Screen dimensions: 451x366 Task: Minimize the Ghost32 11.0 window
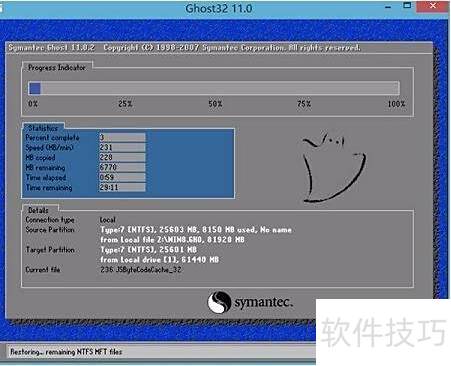pos(388,7)
